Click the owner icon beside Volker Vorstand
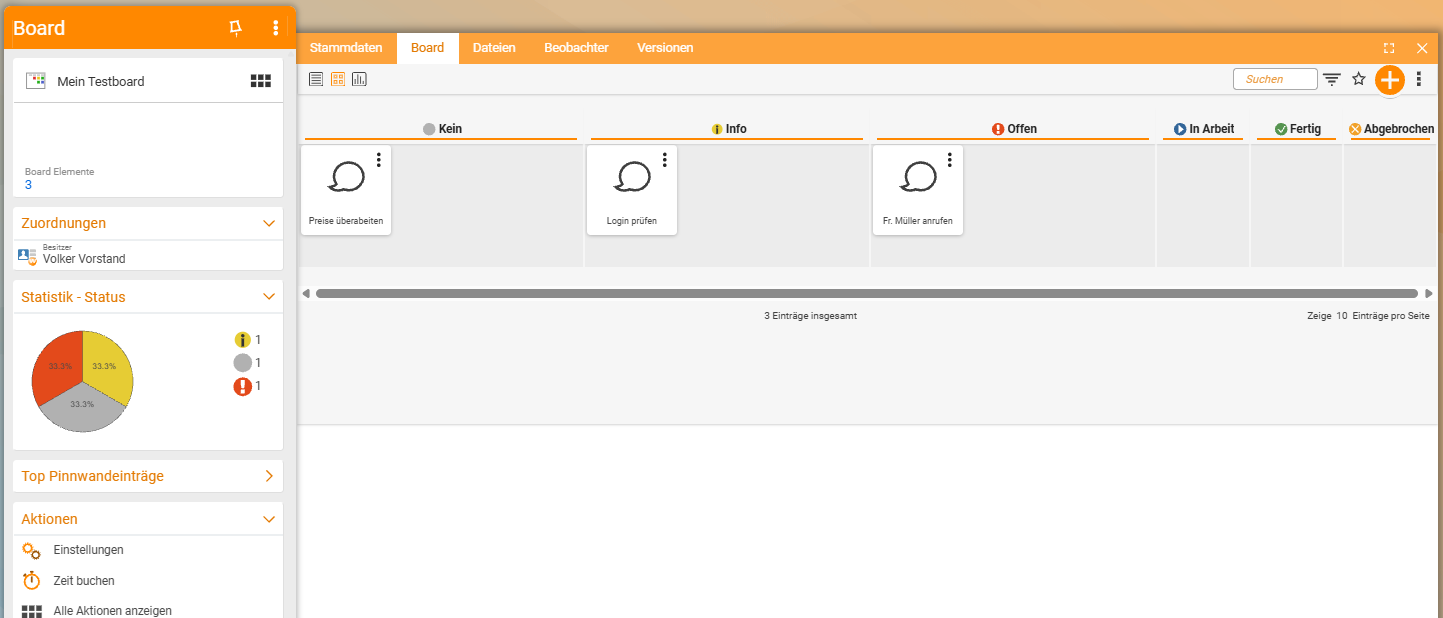Image resolution: width=1443 pixels, height=618 pixels. (x=28, y=256)
